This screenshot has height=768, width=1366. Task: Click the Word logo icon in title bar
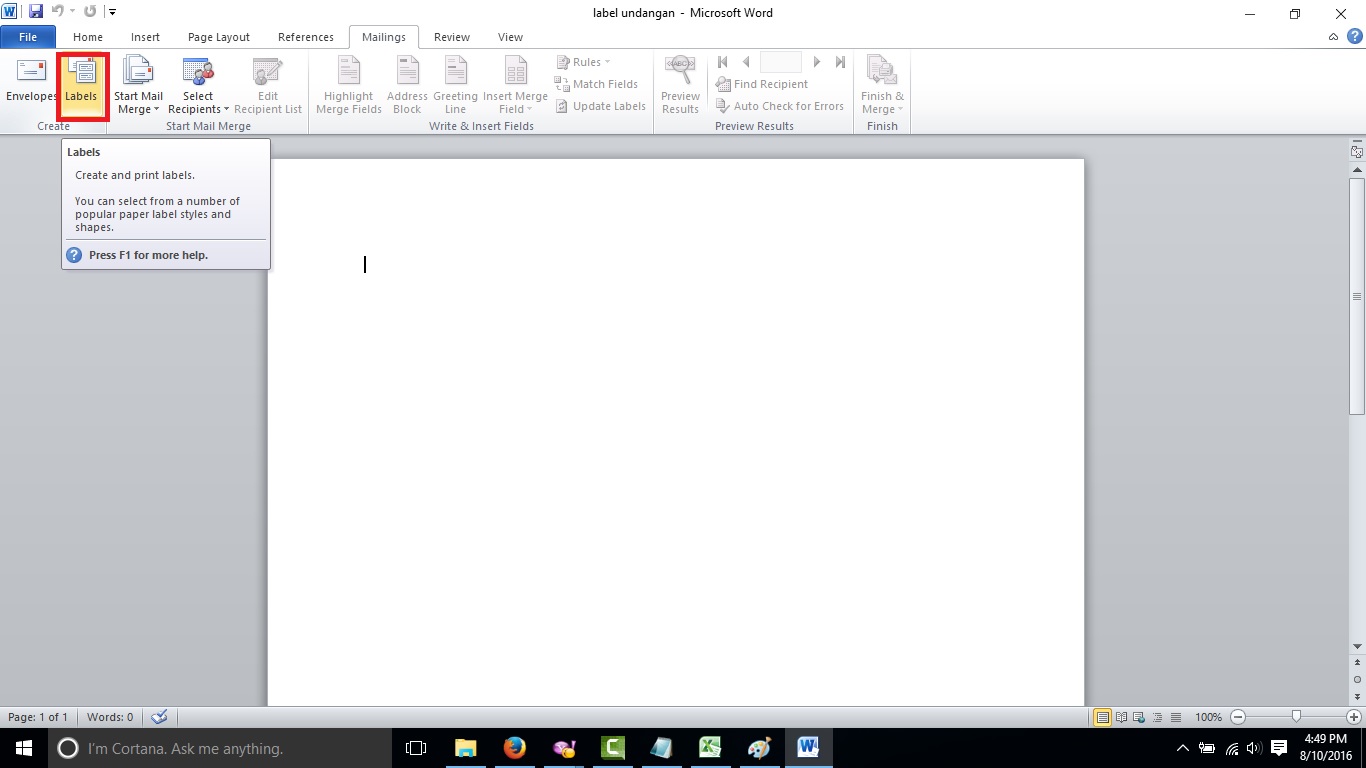pos(10,12)
